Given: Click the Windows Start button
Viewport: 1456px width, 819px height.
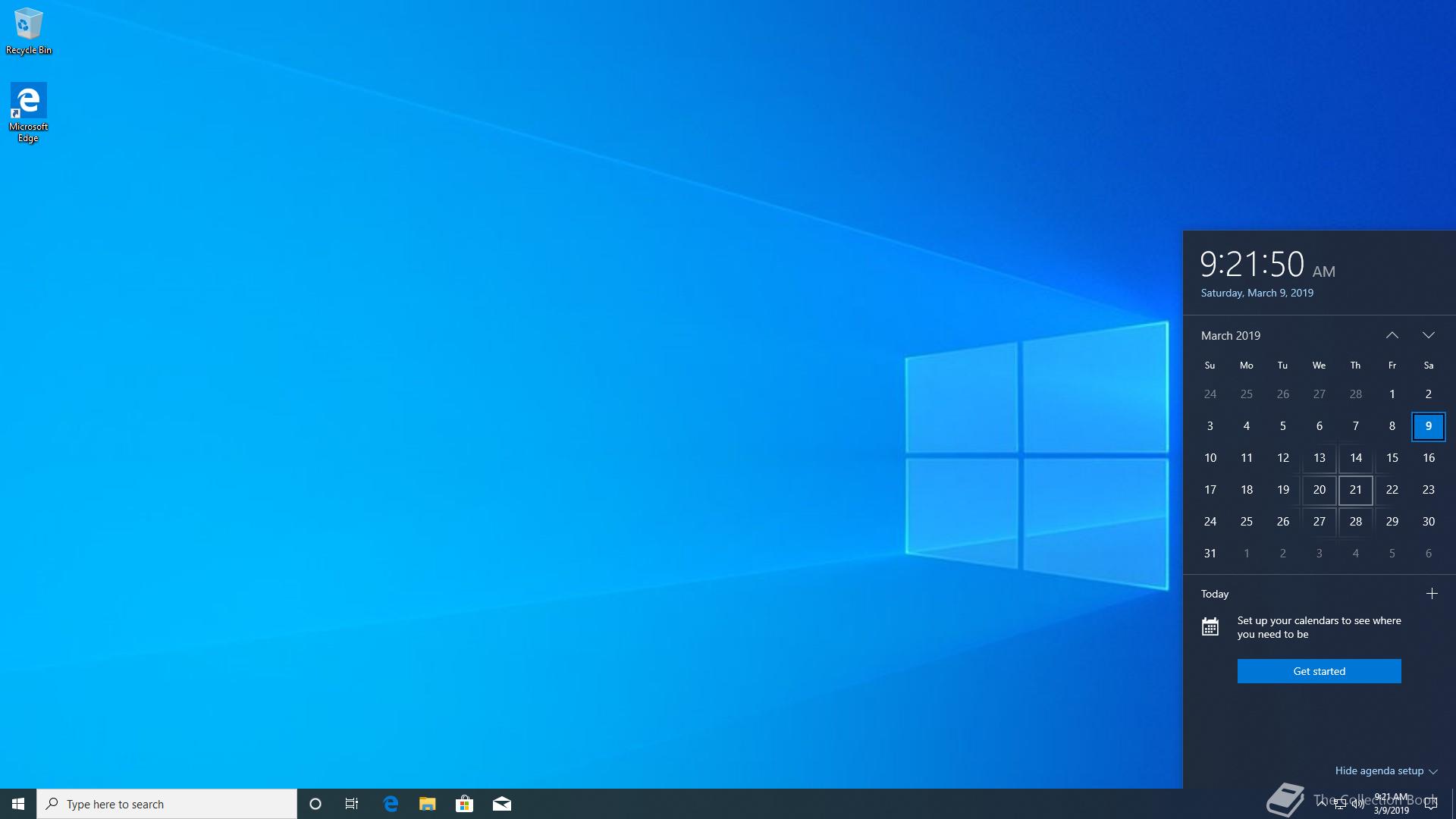Looking at the screenshot, I should [18, 804].
